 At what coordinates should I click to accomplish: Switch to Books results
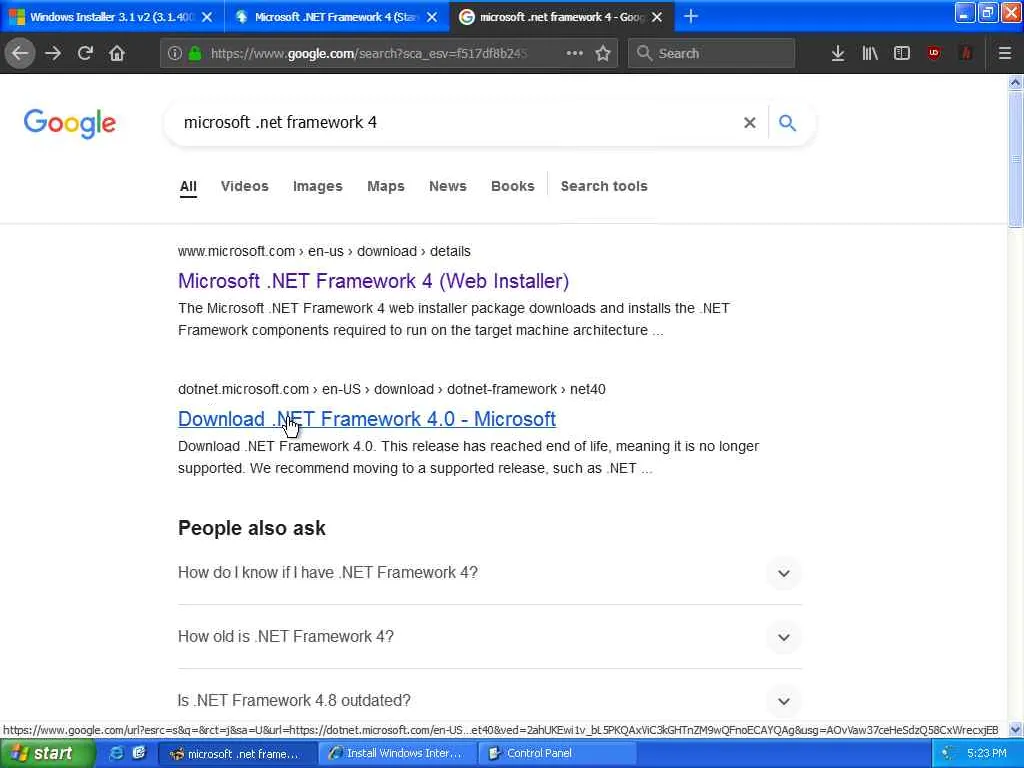(513, 186)
